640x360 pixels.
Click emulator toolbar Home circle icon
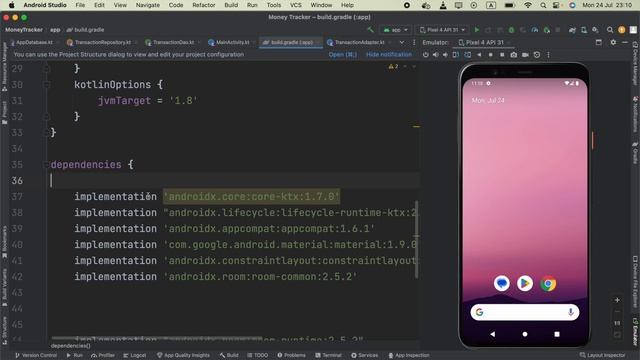491,55
